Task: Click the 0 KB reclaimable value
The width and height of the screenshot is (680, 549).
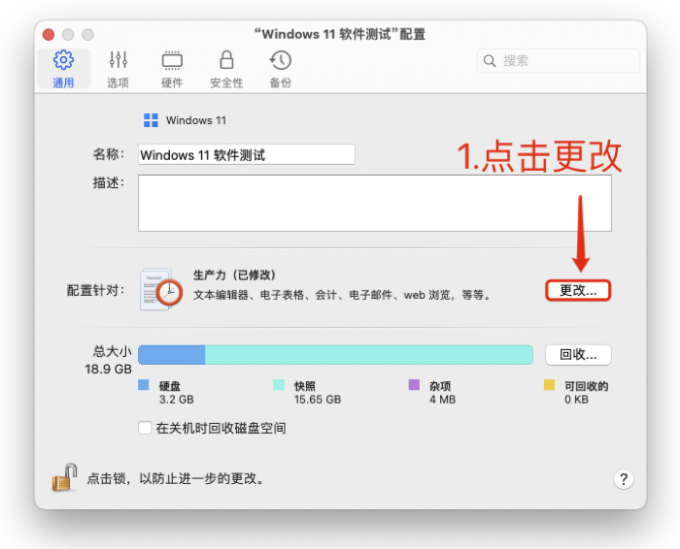Action: [576, 399]
